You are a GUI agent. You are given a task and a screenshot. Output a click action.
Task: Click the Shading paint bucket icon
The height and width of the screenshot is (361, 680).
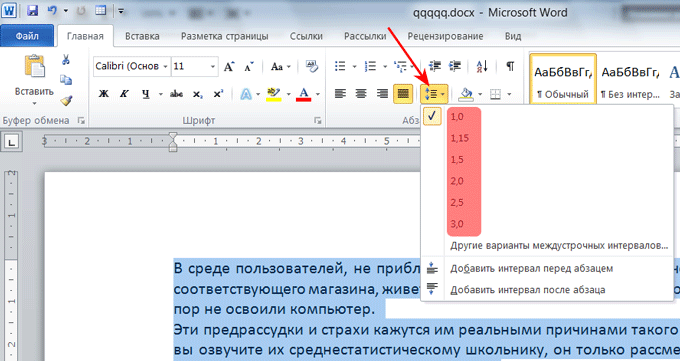pos(466,94)
